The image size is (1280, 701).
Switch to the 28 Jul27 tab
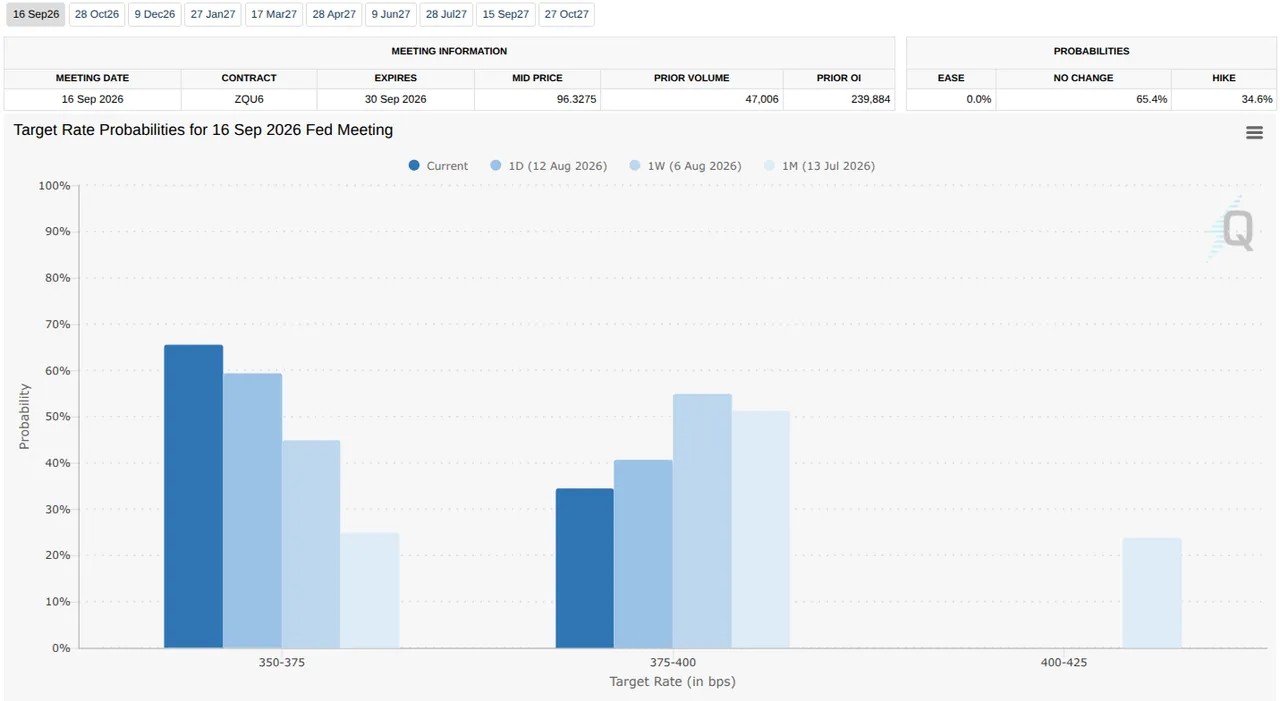click(447, 15)
